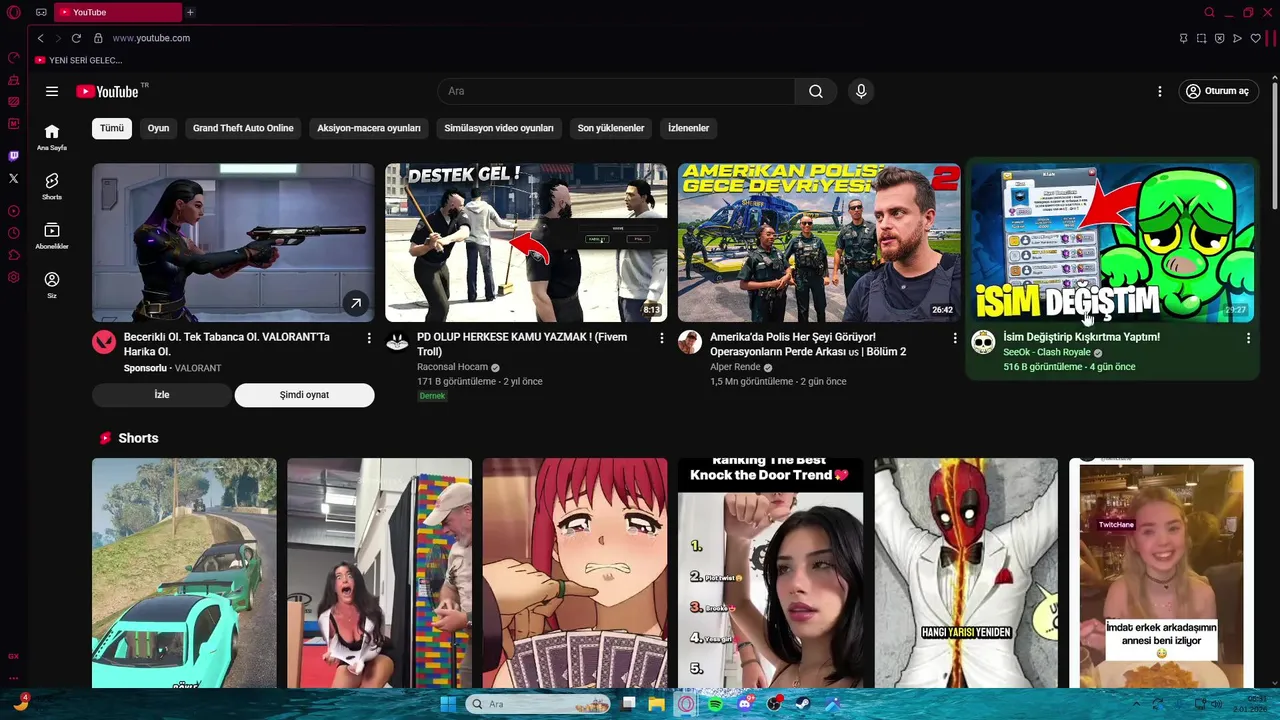1280x720 pixels.
Task: Reload the YouTube page
Action: pyautogui.click(x=76, y=38)
